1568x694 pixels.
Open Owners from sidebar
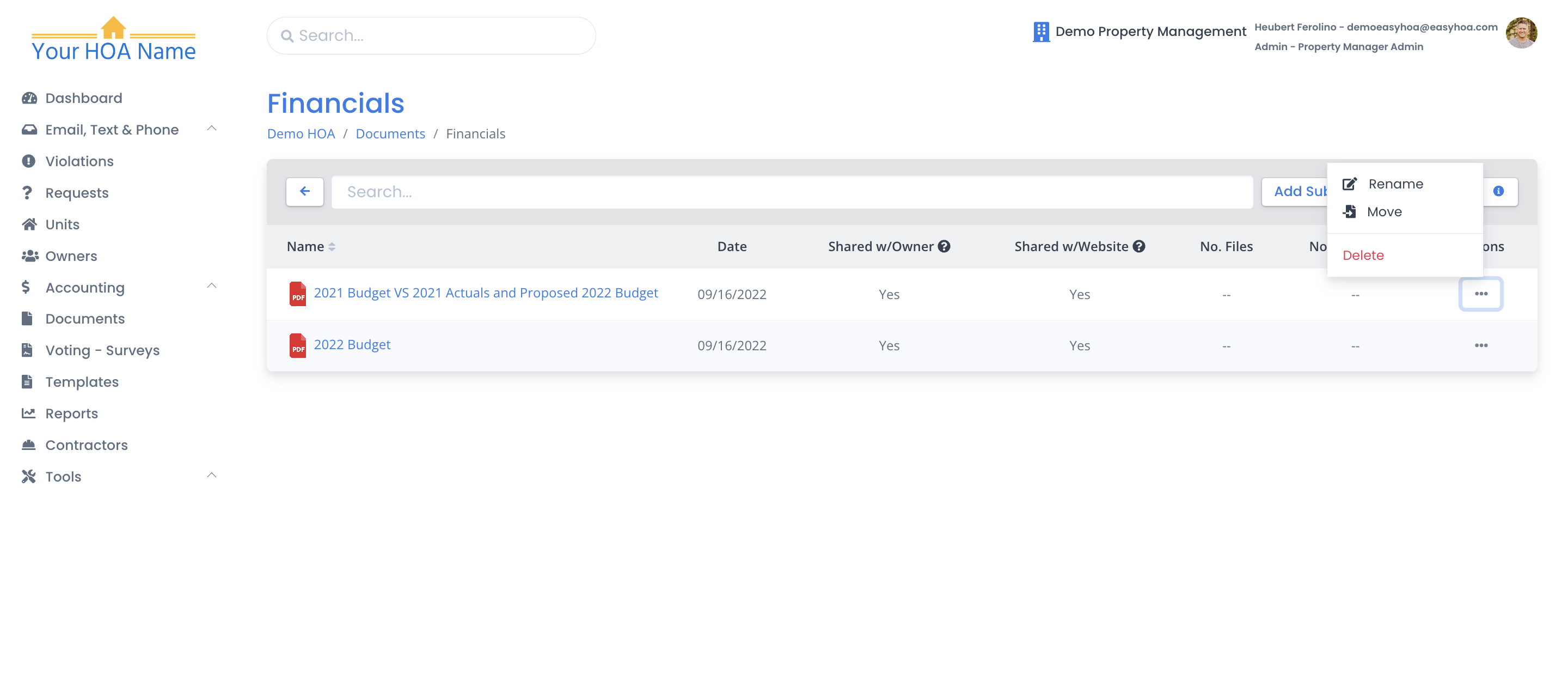[71, 256]
